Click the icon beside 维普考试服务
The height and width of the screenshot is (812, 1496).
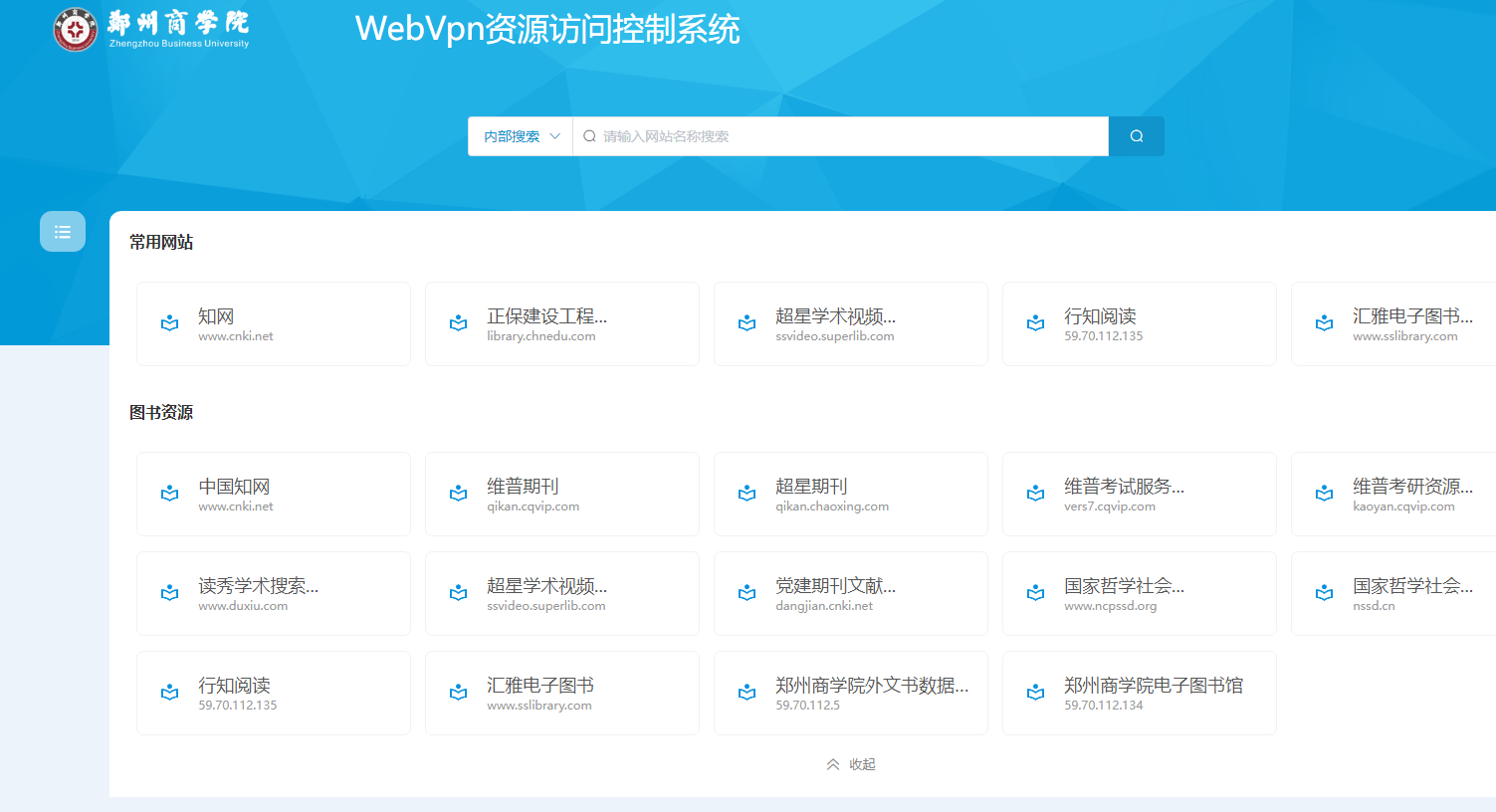[1036, 494]
